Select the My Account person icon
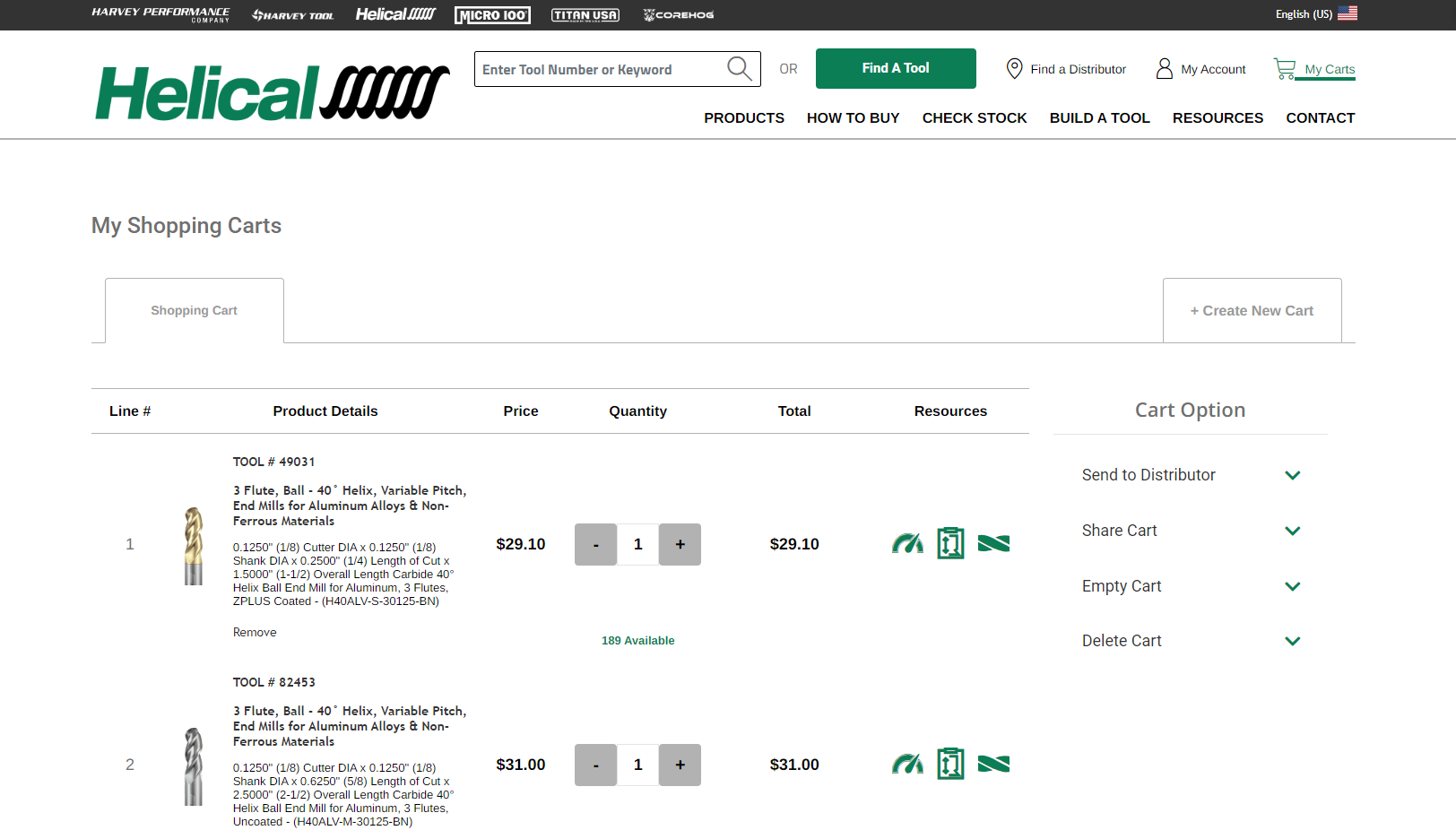Image resolution: width=1456 pixels, height=830 pixels. pos(1164,68)
